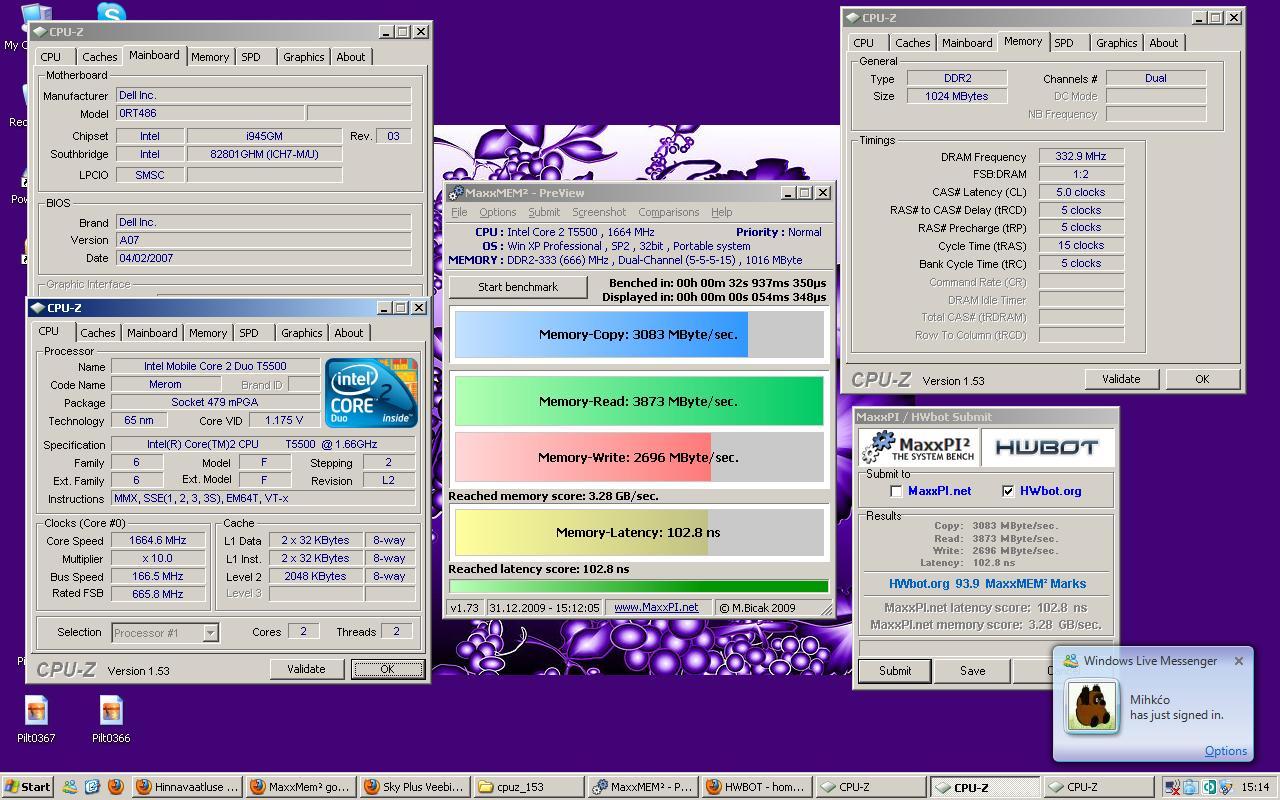Click HWbot.org 93.9 MaxxMEM² Marks text
The image size is (1280, 800).
[x=987, y=584]
